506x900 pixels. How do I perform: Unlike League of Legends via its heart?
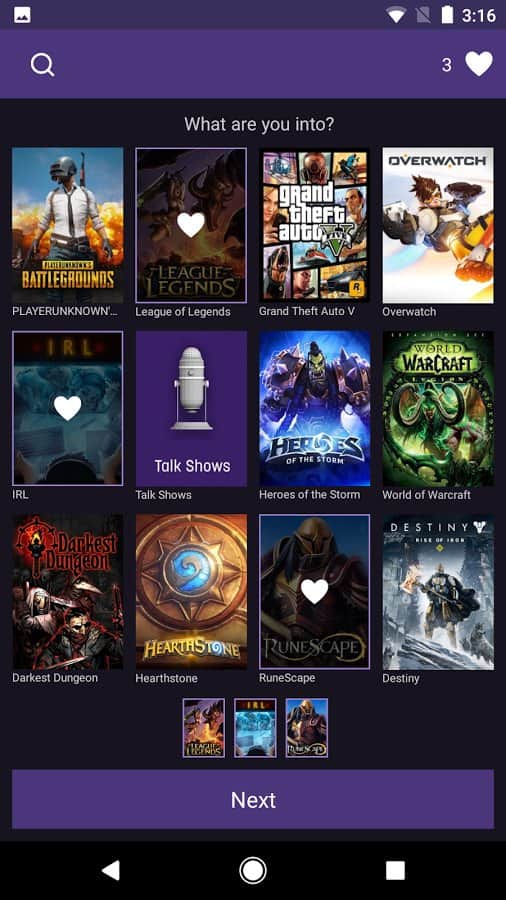[191, 224]
